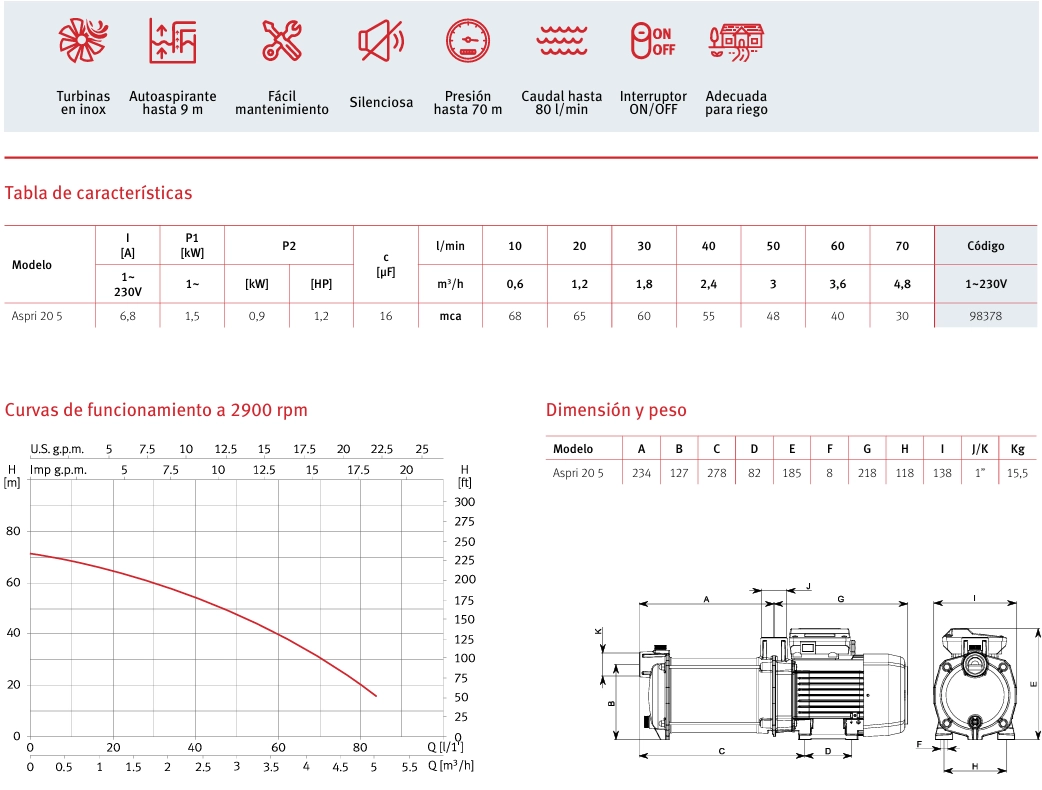Click the ON/OFF switch icon
Viewport: 1042px width, 790px height.
point(653,41)
